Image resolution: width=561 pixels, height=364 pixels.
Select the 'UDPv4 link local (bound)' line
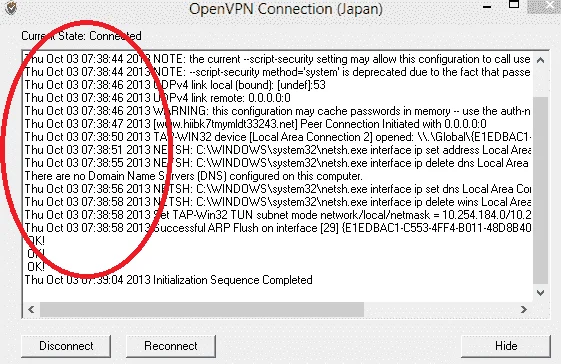pyautogui.click(x=175, y=85)
